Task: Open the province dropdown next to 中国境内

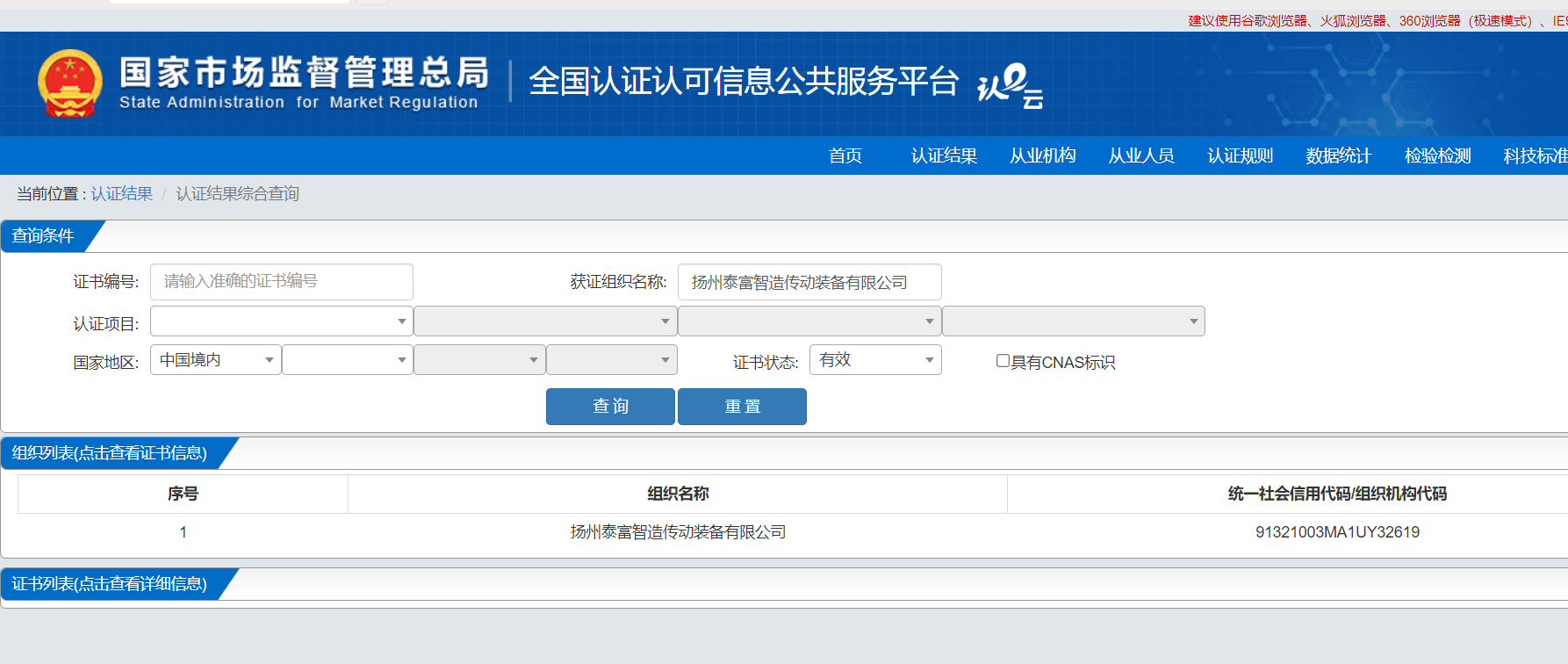Action: click(x=348, y=360)
